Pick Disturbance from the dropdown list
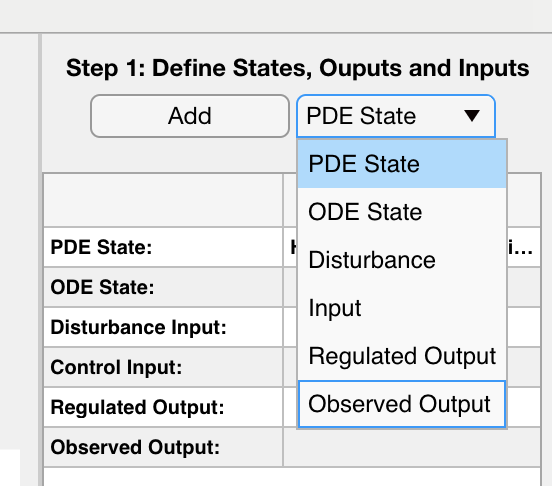 click(x=402, y=260)
